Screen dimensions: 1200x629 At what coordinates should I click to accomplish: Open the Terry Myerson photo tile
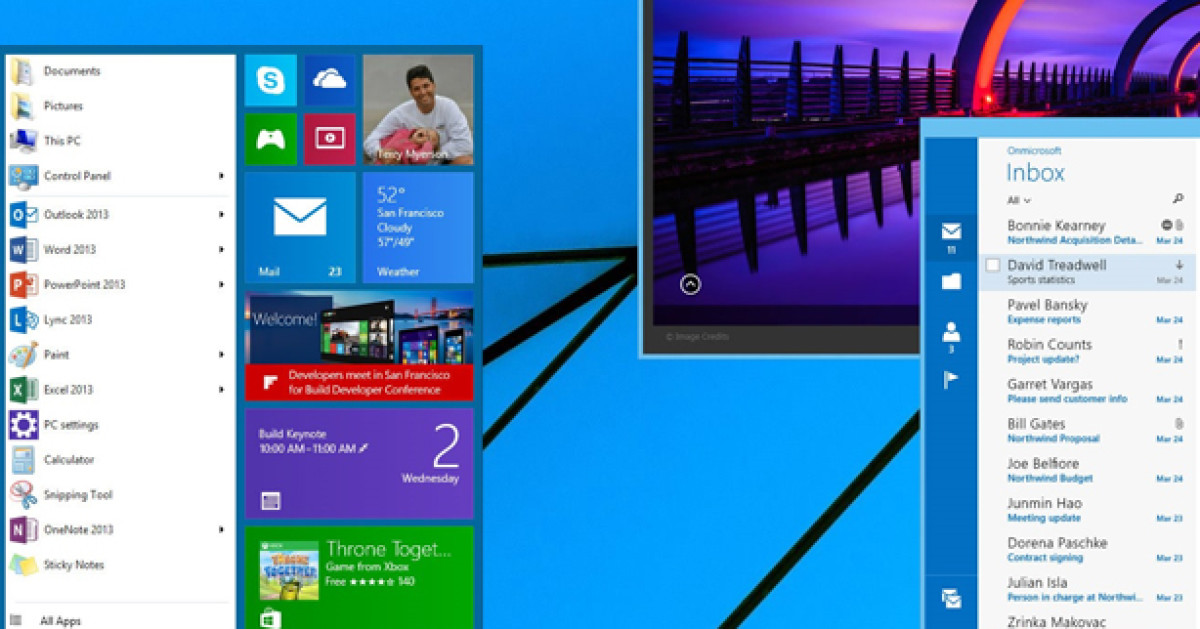click(x=418, y=110)
